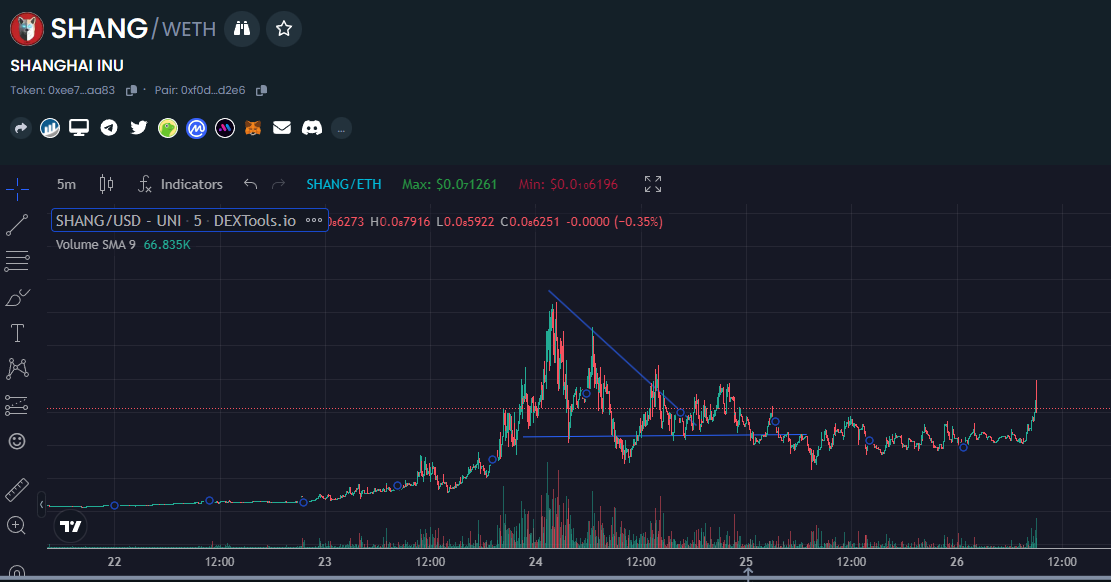Image resolution: width=1111 pixels, height=582 pixels.
Task: Click the TradingView logo
Action: tap(70, 526)
